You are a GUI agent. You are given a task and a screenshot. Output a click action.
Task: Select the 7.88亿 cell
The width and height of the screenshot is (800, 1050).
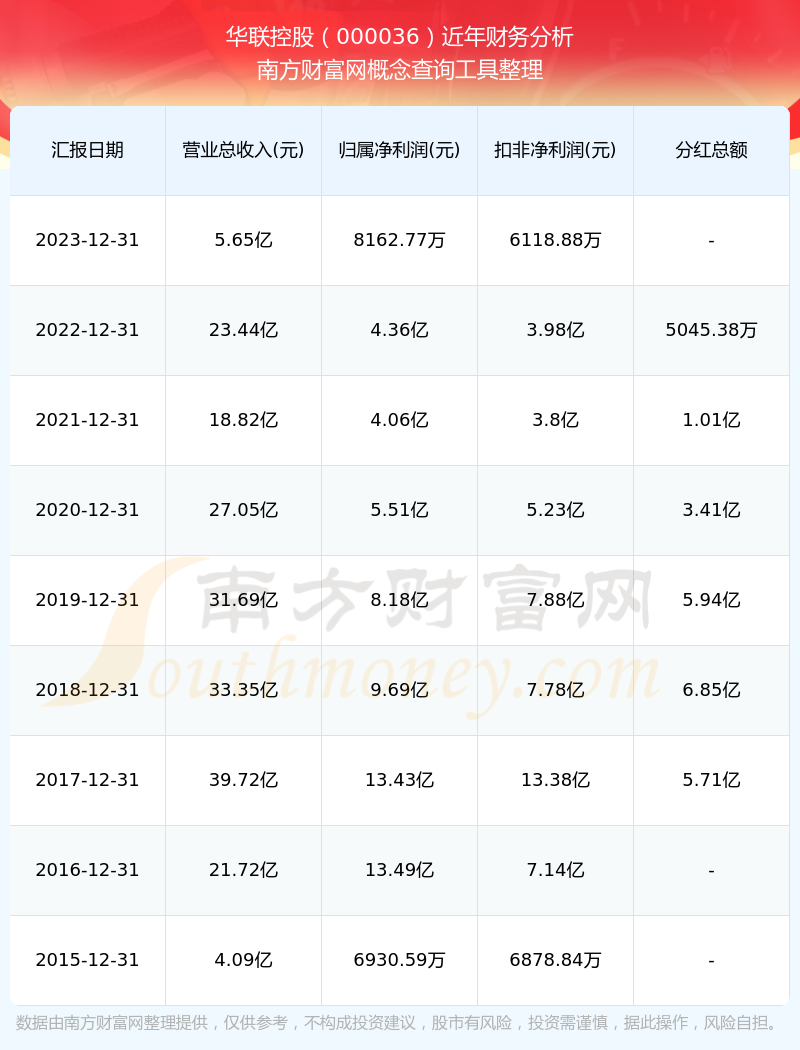tap(556, 600)
